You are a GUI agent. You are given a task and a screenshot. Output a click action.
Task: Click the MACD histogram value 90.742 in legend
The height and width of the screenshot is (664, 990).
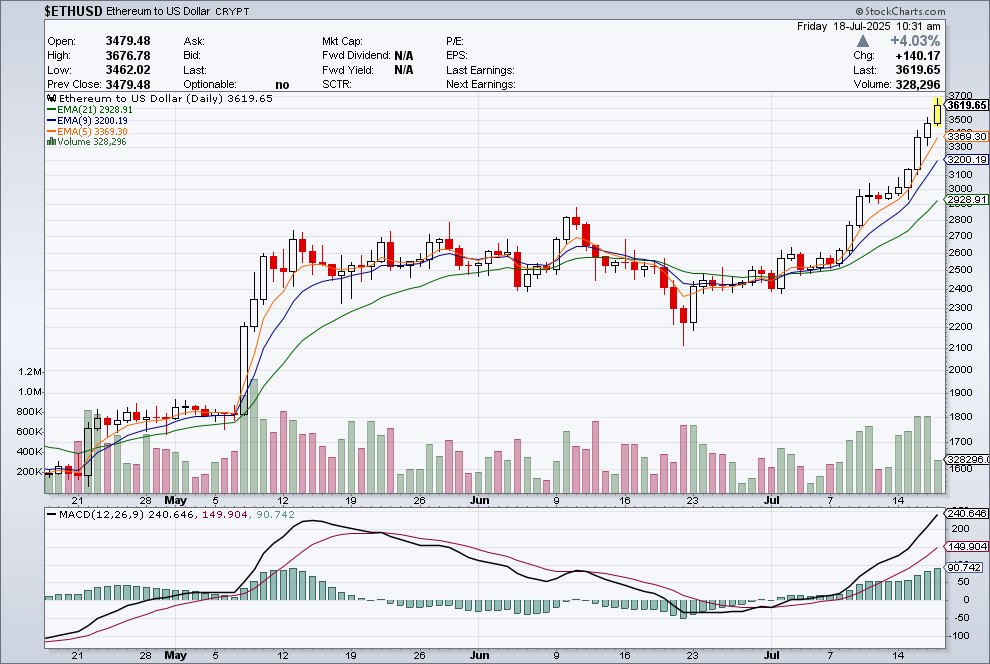click(x=275, y=514)
